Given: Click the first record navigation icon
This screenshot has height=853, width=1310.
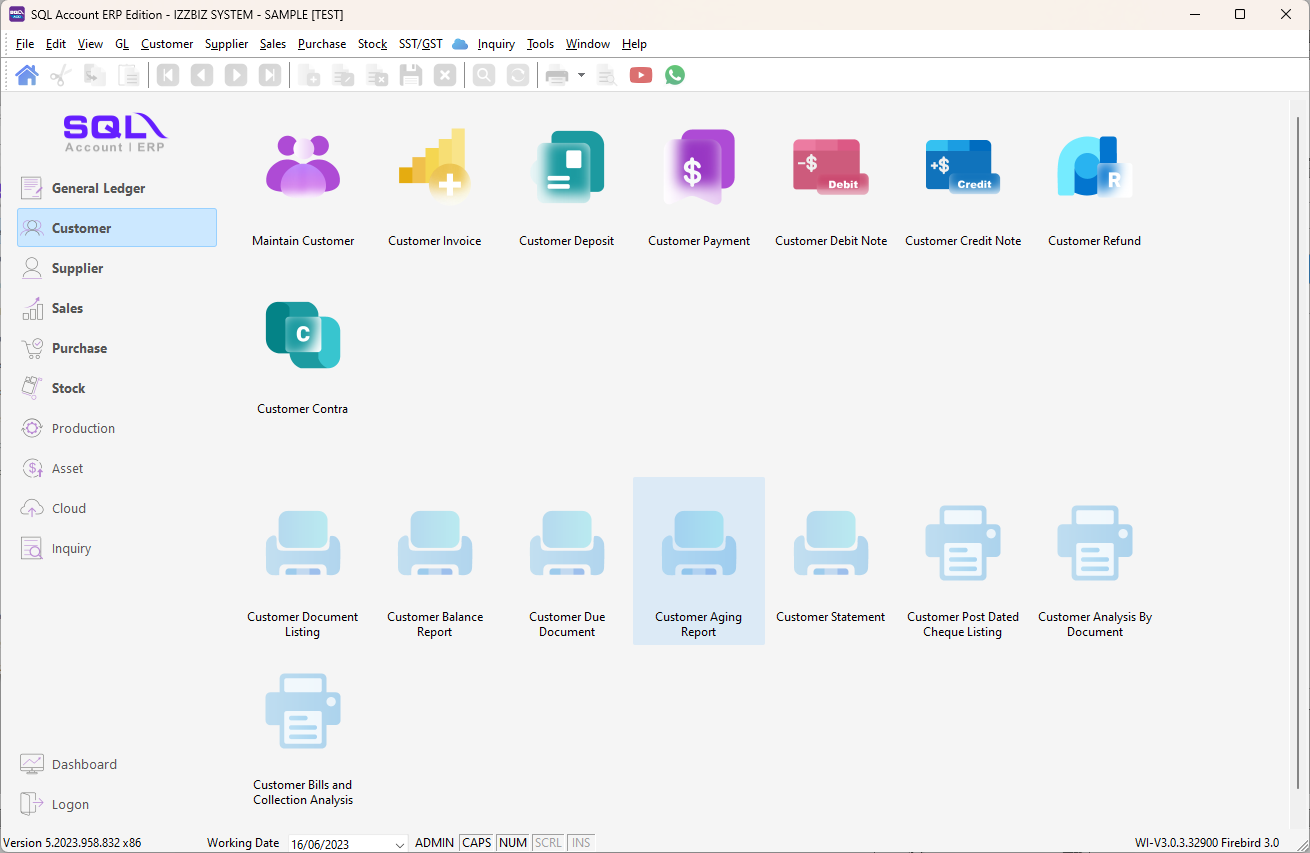Looking at the screenshot, I should pyautogui.click(x=168, y=75).
